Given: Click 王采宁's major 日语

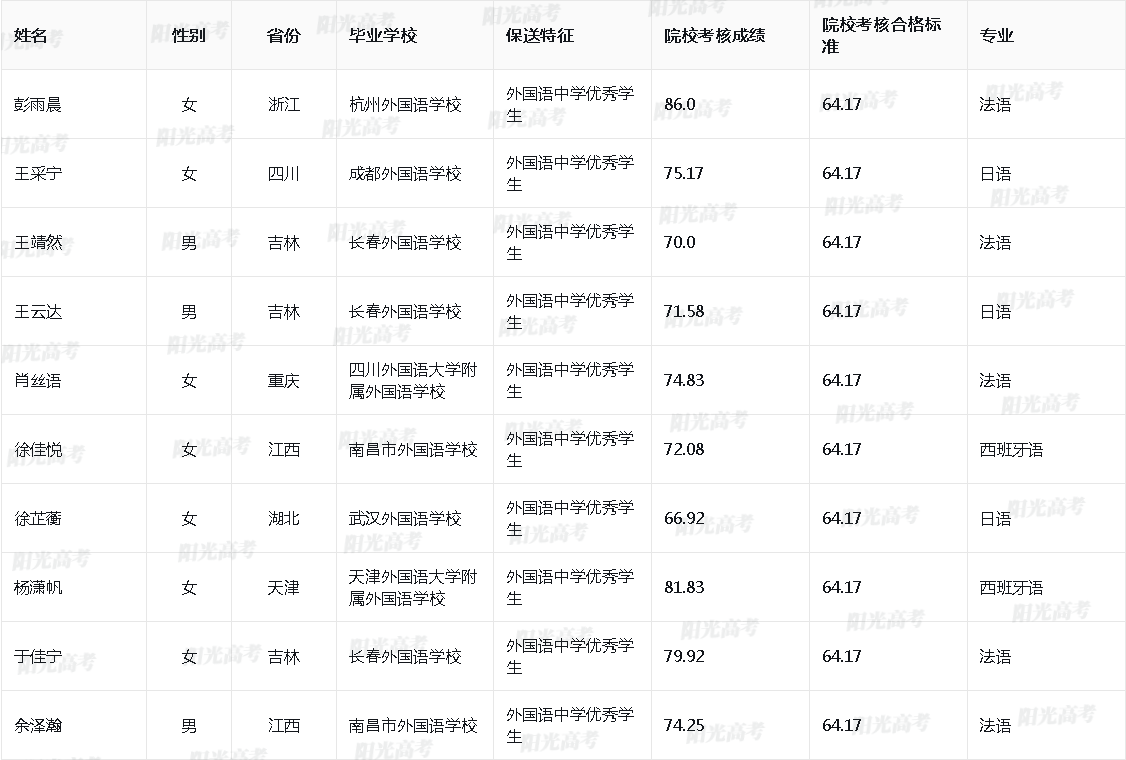Looking at the screenshot, I should pos(995,173).
